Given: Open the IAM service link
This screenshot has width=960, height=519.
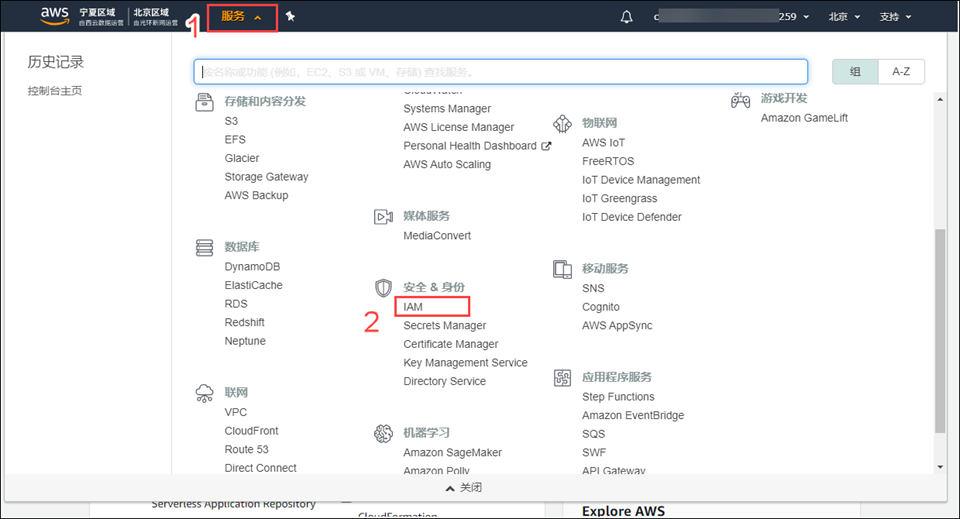Looking at the screenshot, I should [414, 307].
